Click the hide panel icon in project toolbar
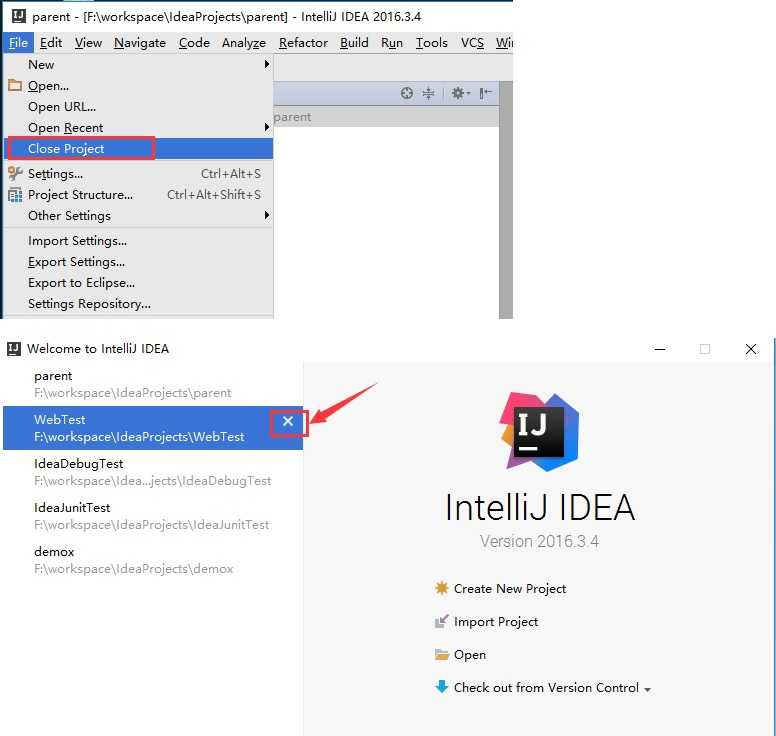The height and width of the screenshot is (736, 776). [485, 93]
